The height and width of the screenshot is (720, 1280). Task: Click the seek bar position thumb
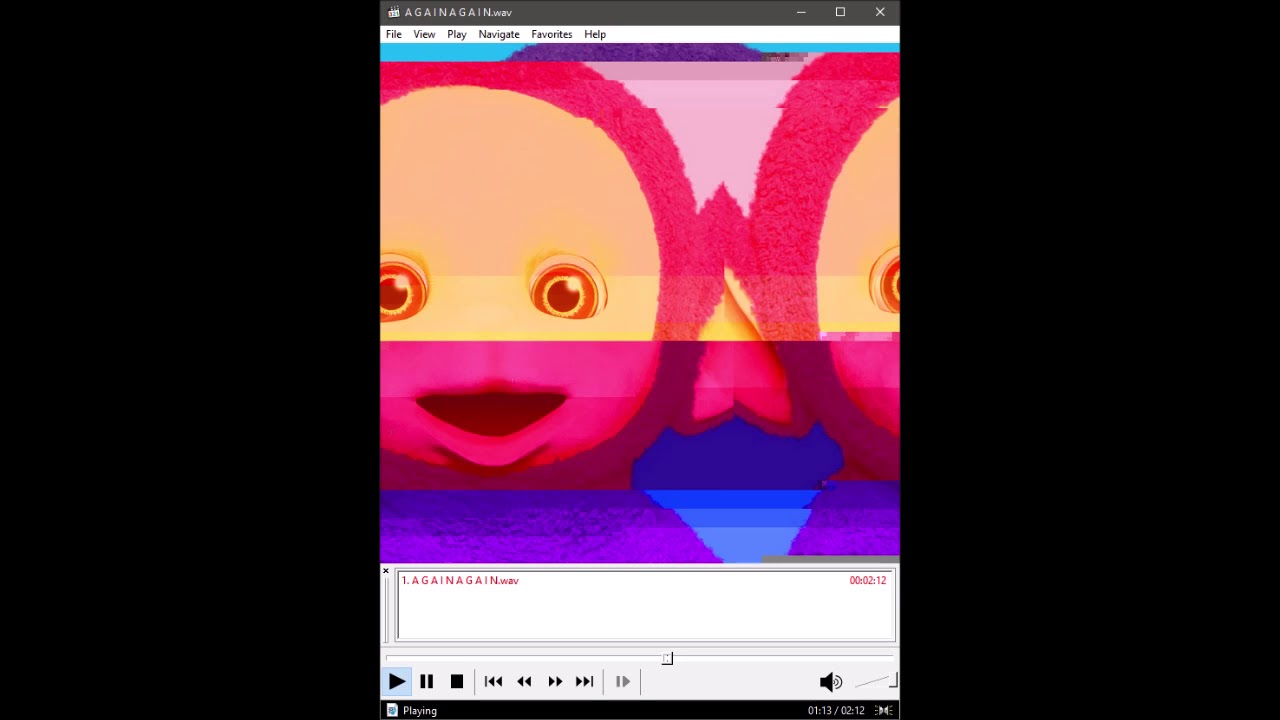pyautogui.click(x=667, y=658)
